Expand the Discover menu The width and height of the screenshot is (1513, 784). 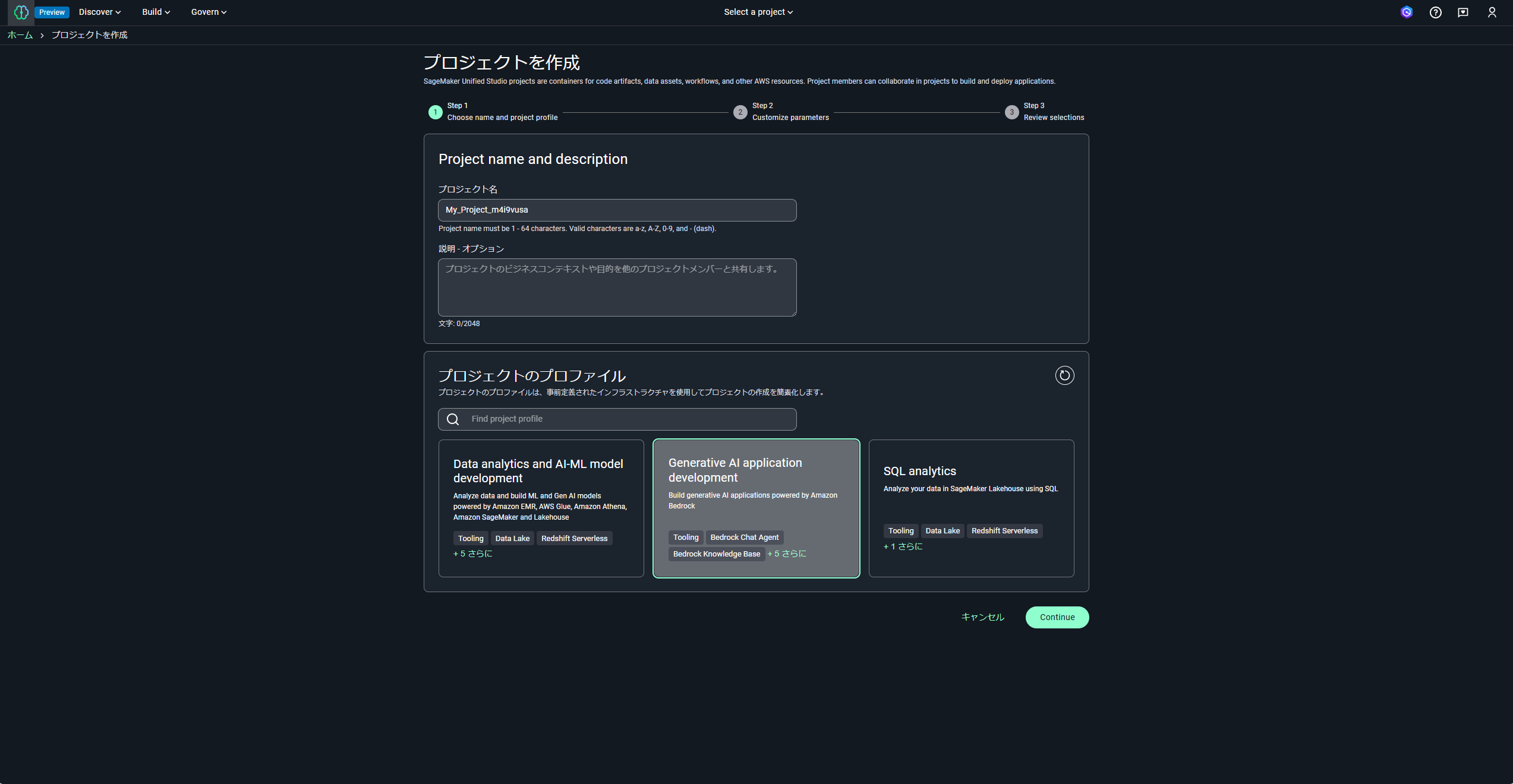click(x=99, y=12)
